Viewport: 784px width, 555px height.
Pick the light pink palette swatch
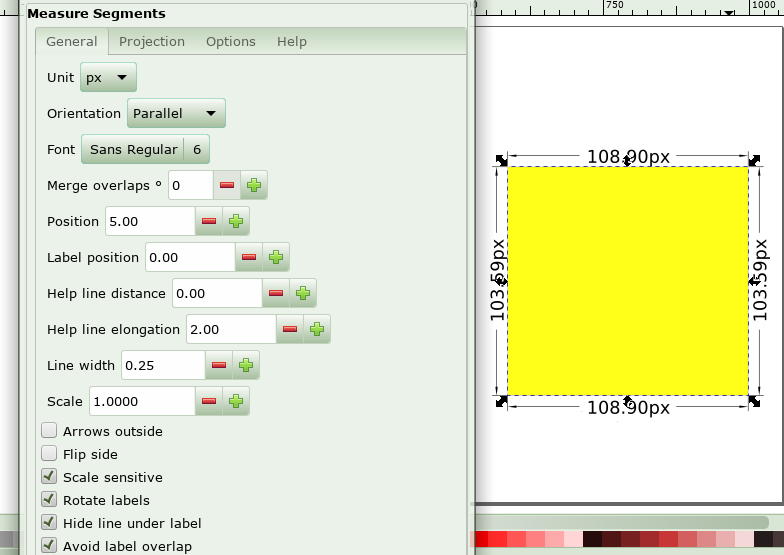(x=574, y=539)
